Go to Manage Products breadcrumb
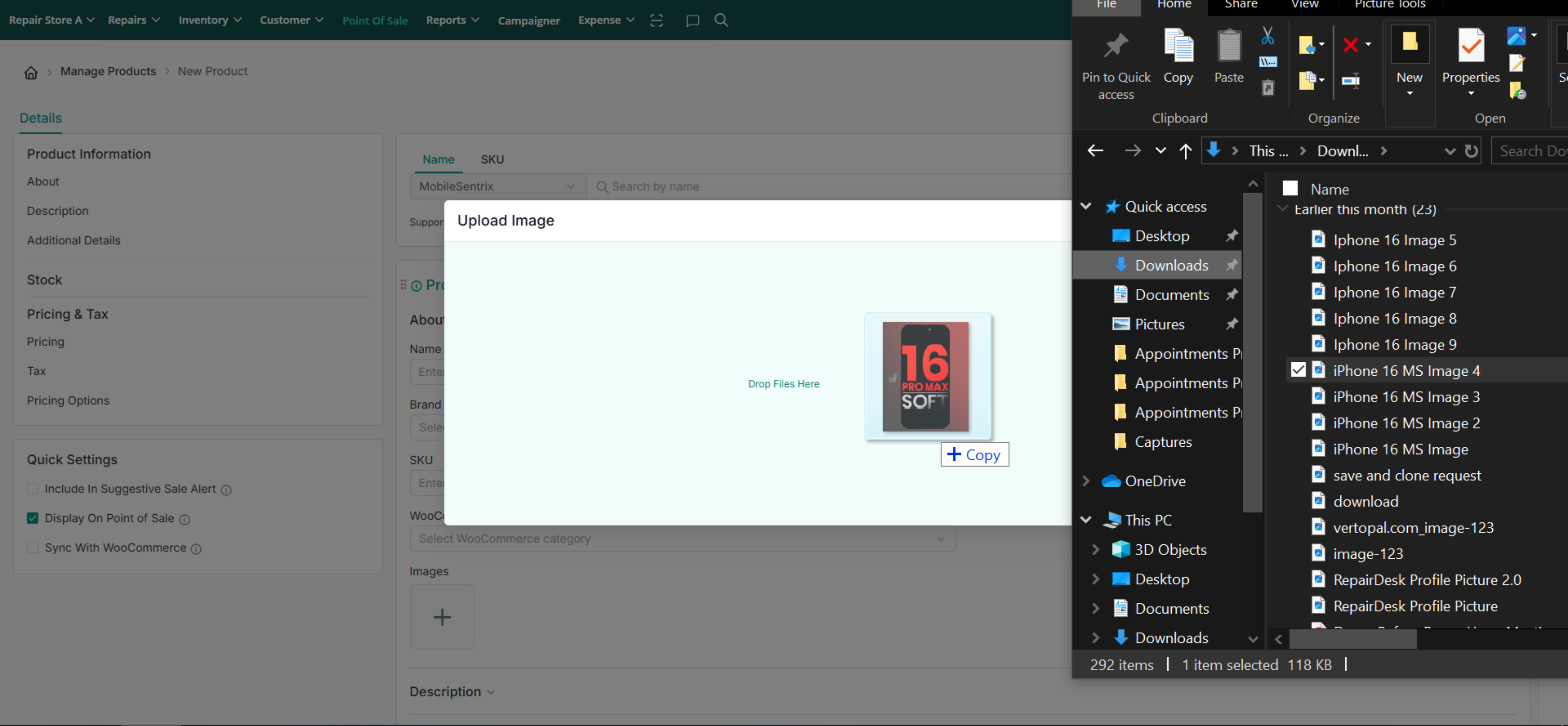The height and width of the screenshot is (726, 1568). (x=108, y=71)
